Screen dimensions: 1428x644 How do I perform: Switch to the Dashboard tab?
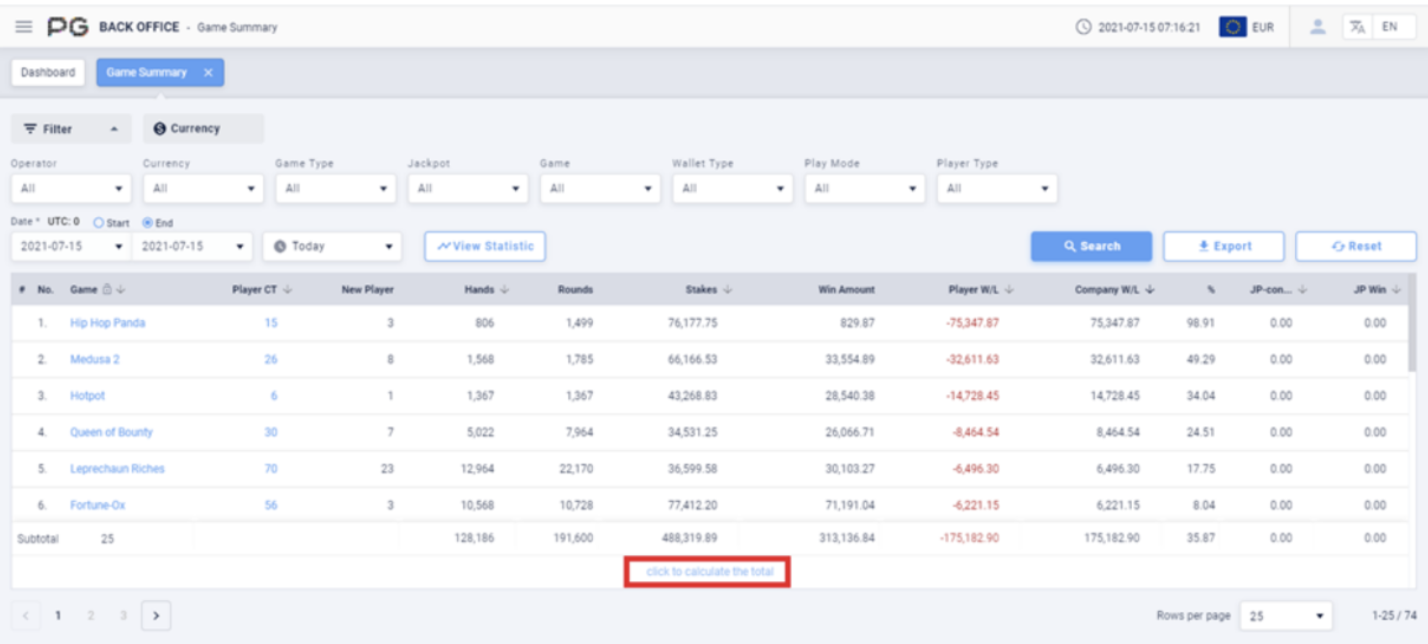pos(48,73)
